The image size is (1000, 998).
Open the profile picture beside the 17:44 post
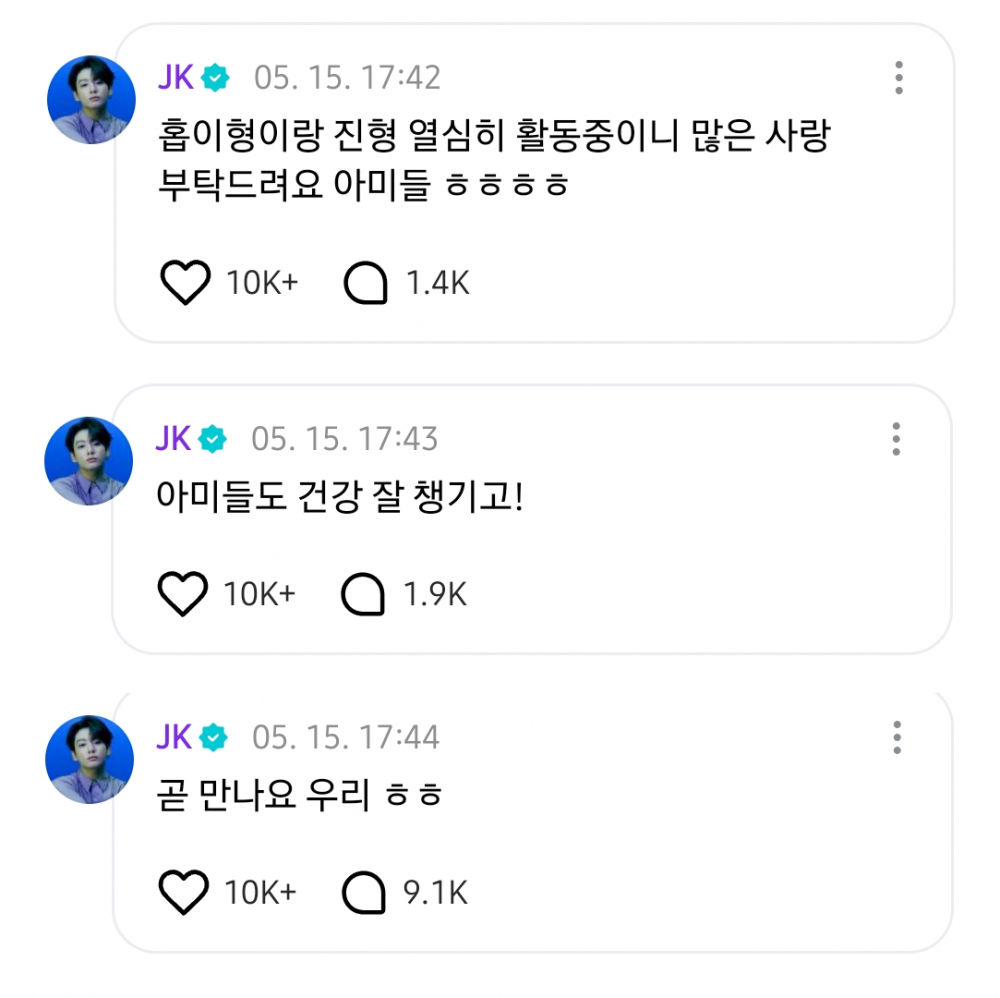(x=89, y=760)
